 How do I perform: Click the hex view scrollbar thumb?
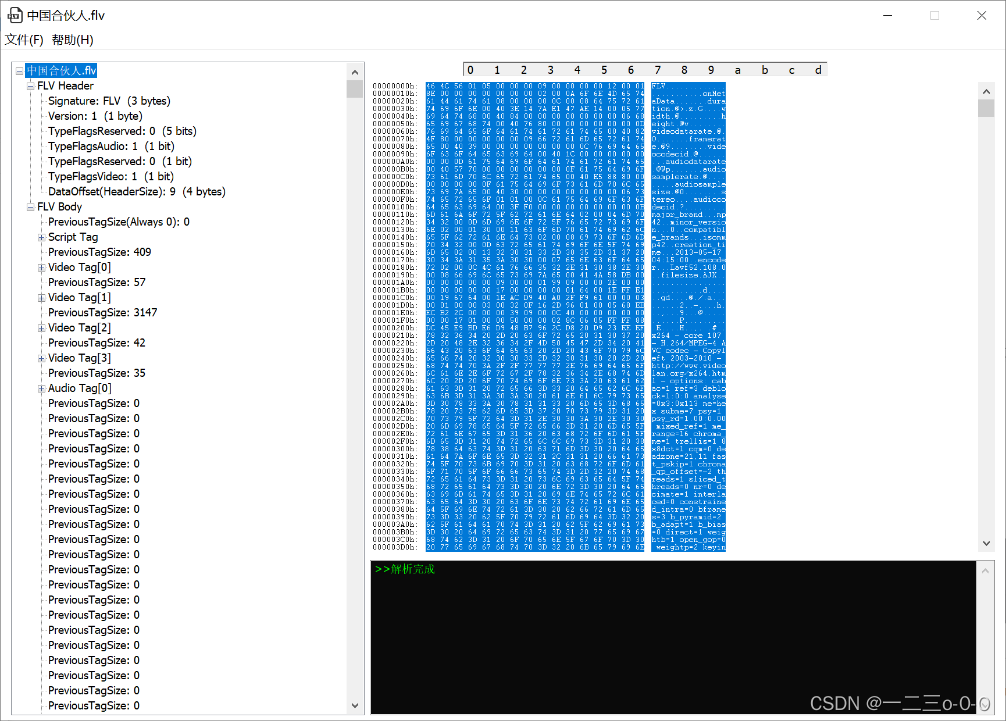tap(986, 108)
